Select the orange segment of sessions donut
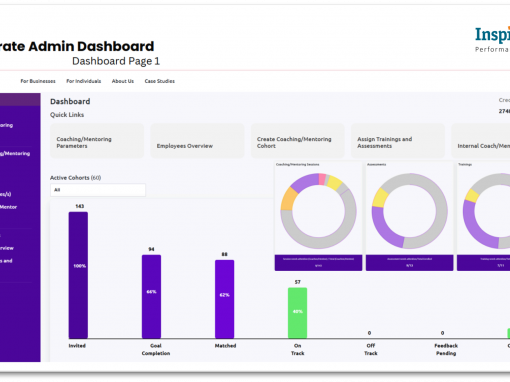 289,199
